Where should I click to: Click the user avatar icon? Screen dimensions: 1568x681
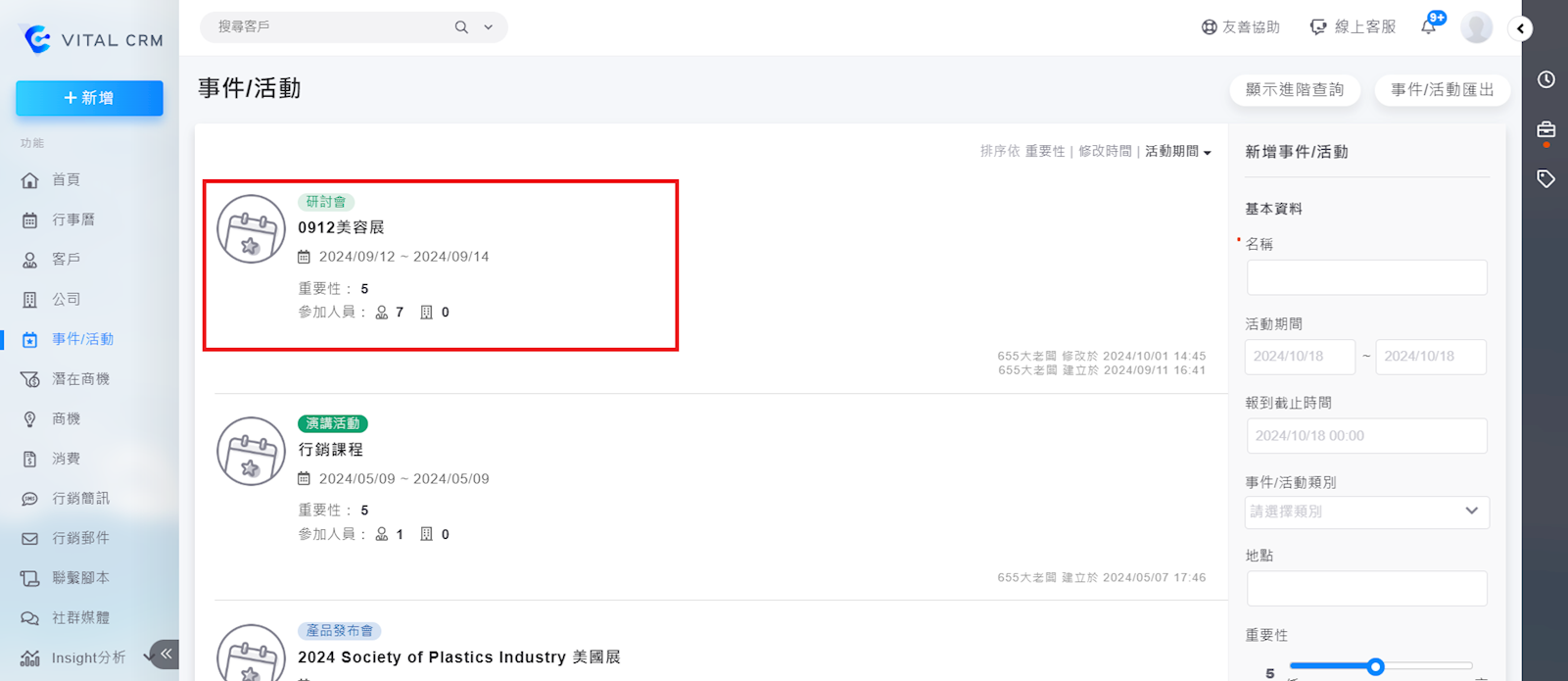[x=1476, y=27]
